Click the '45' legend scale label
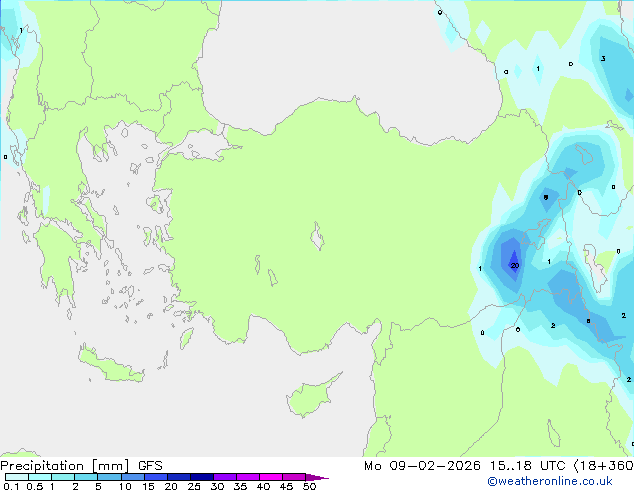634x490 pixels. [x=286, y=486]
